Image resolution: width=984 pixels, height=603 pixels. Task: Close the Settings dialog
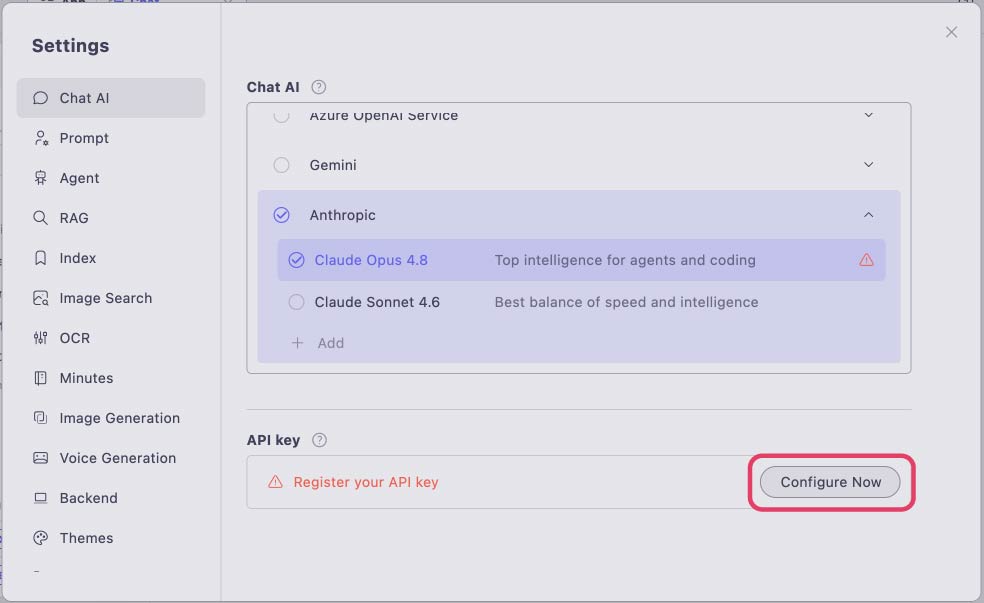pyautogui.click(x=951, y=32)
